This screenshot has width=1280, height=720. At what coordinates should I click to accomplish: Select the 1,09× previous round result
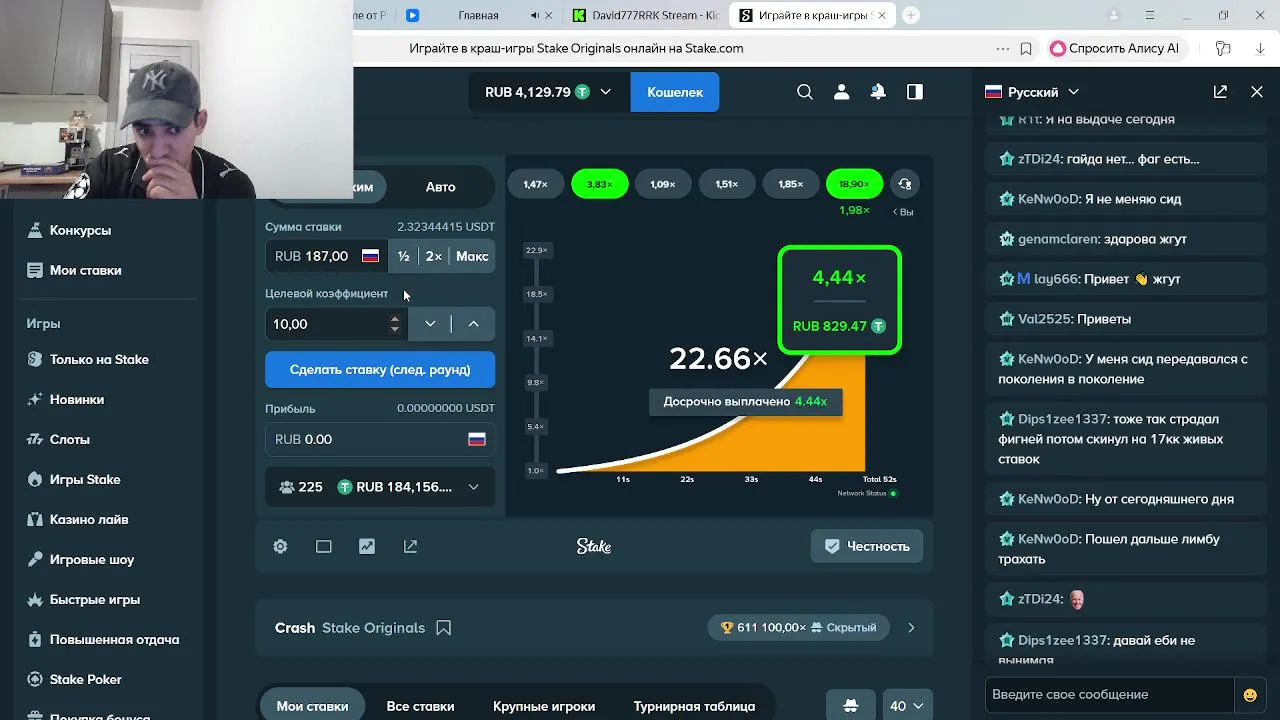663,184
